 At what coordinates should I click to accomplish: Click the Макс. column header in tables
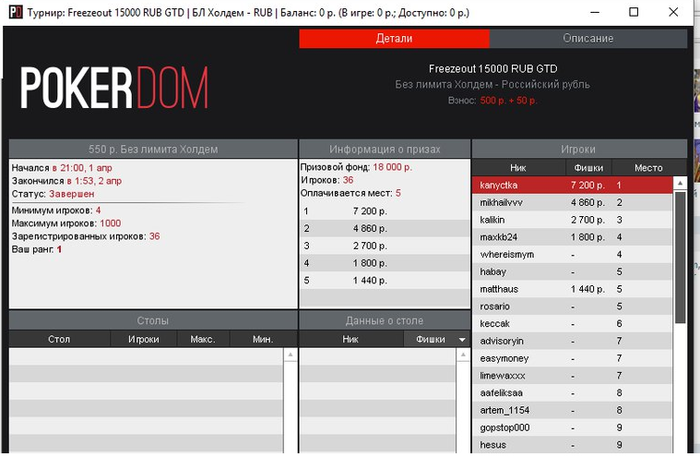(203, 339)
